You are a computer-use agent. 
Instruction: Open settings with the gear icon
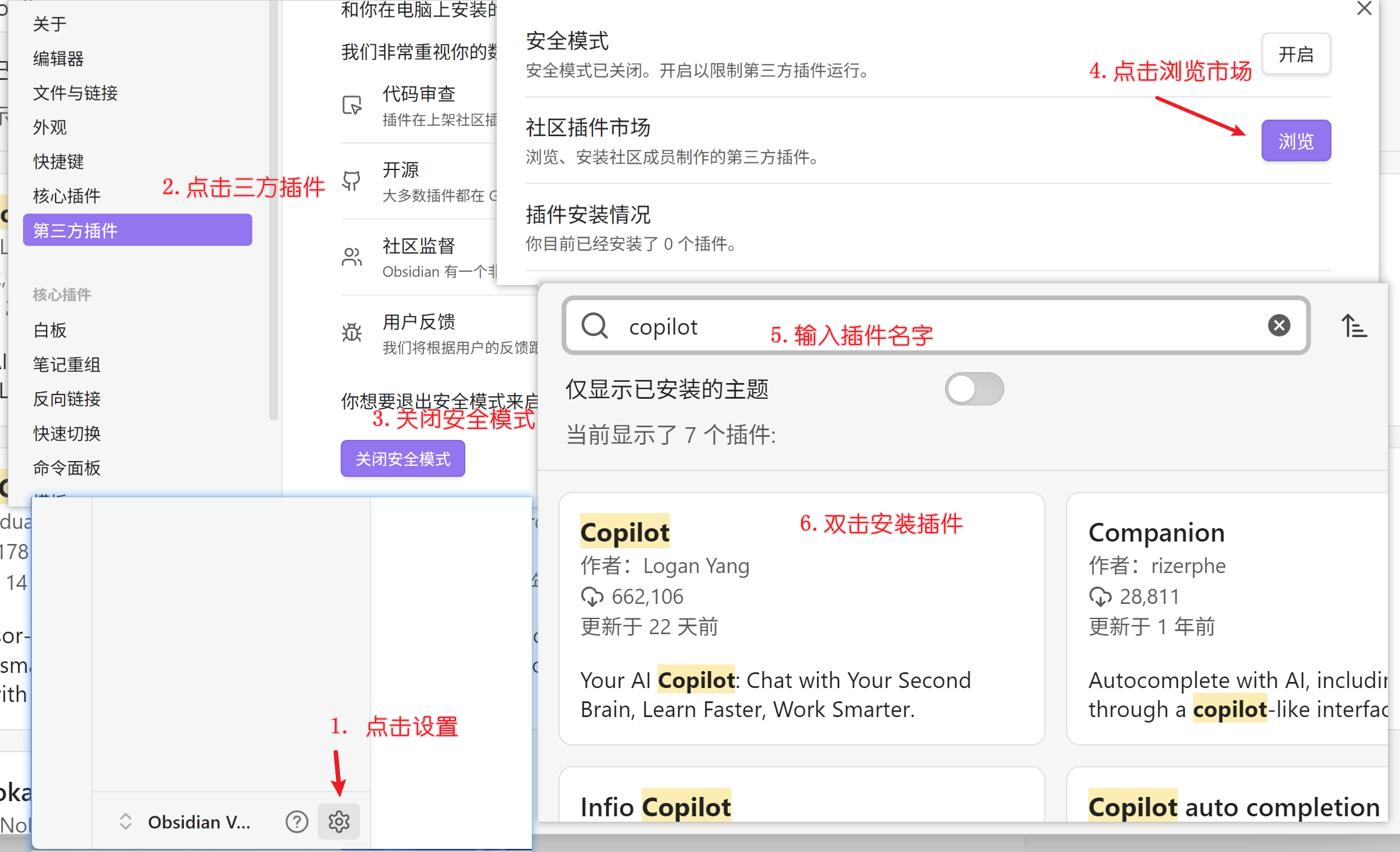point(339,821)
